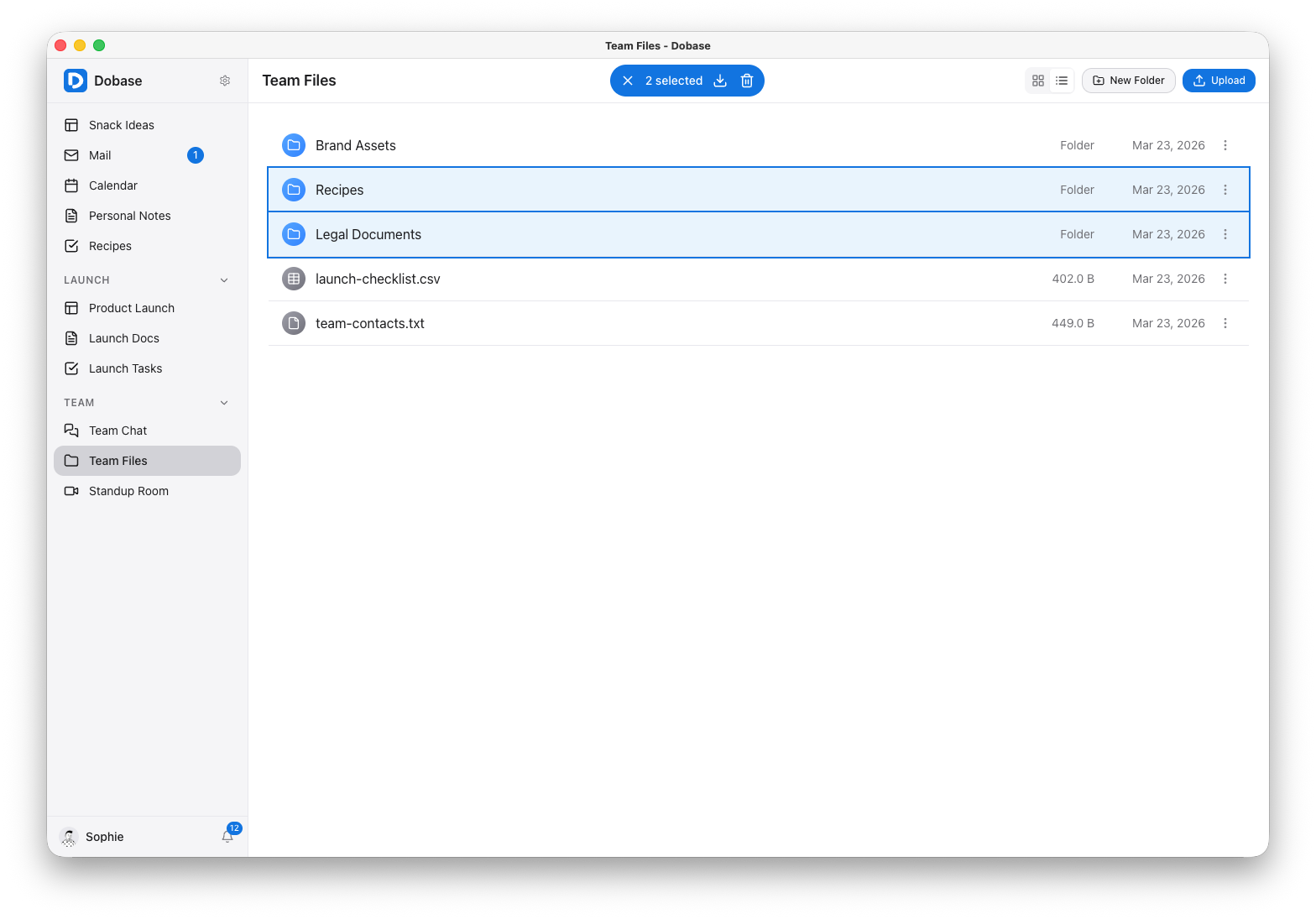
Task: Click the Team Chat bubble icon
Action: (x=71, y=431)
